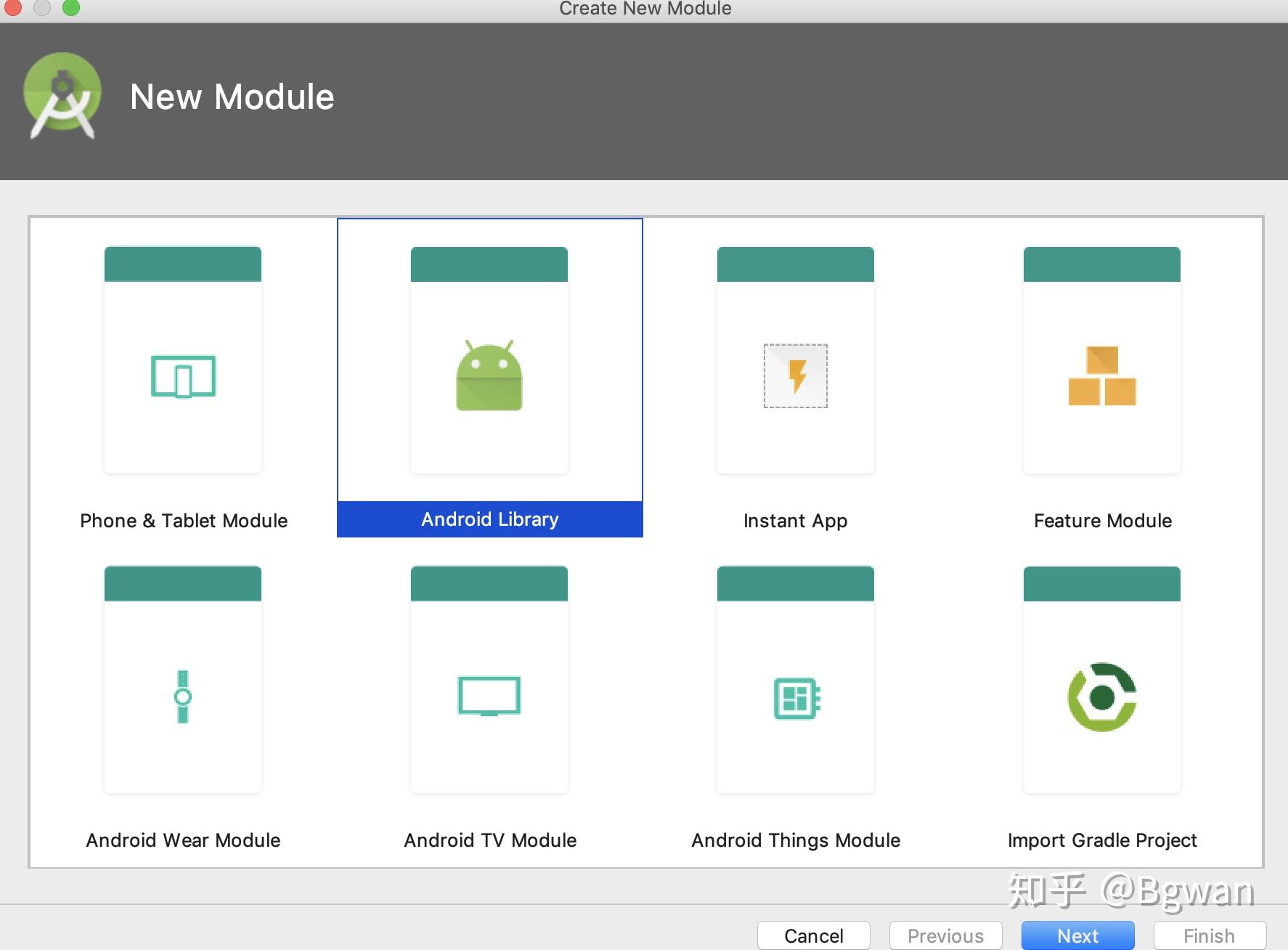1288x950 pixels.
Task: Choose the Android Wear watch icon
Action: coord(183,697)
